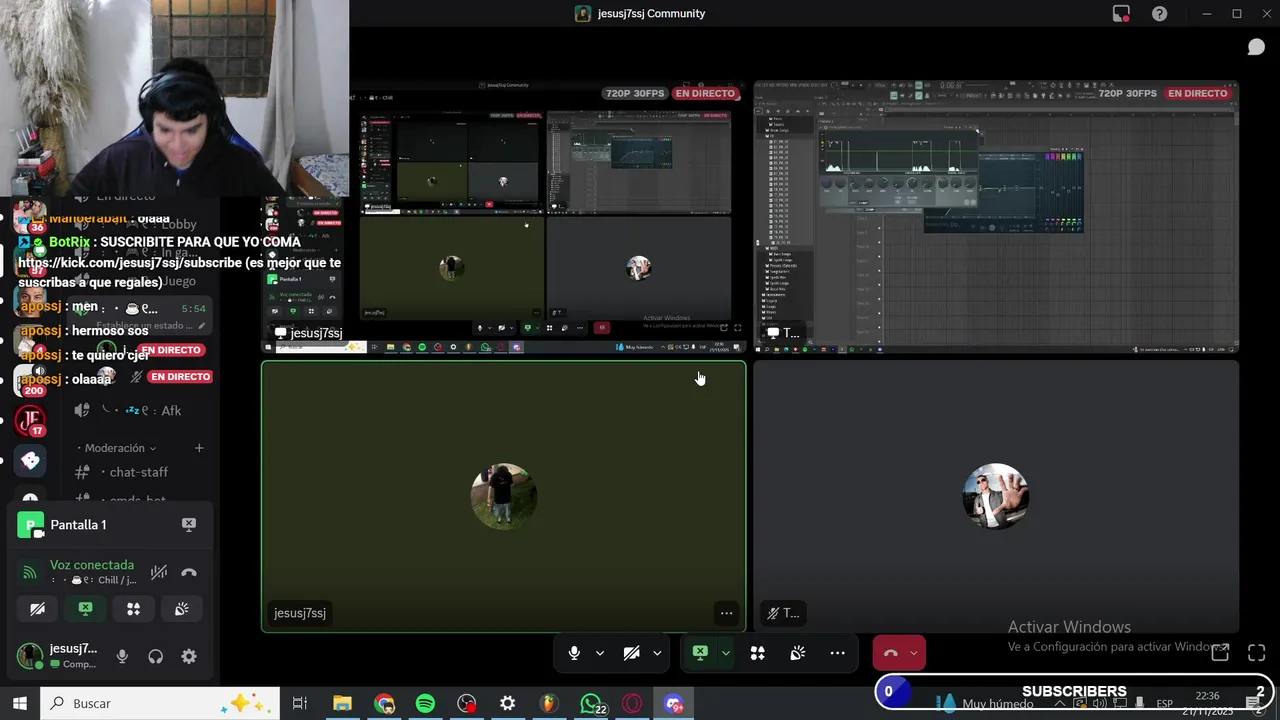The image size is (1280, 720).
Task: Open activities from sidebar voice panel
Action: tap(133, 608)
